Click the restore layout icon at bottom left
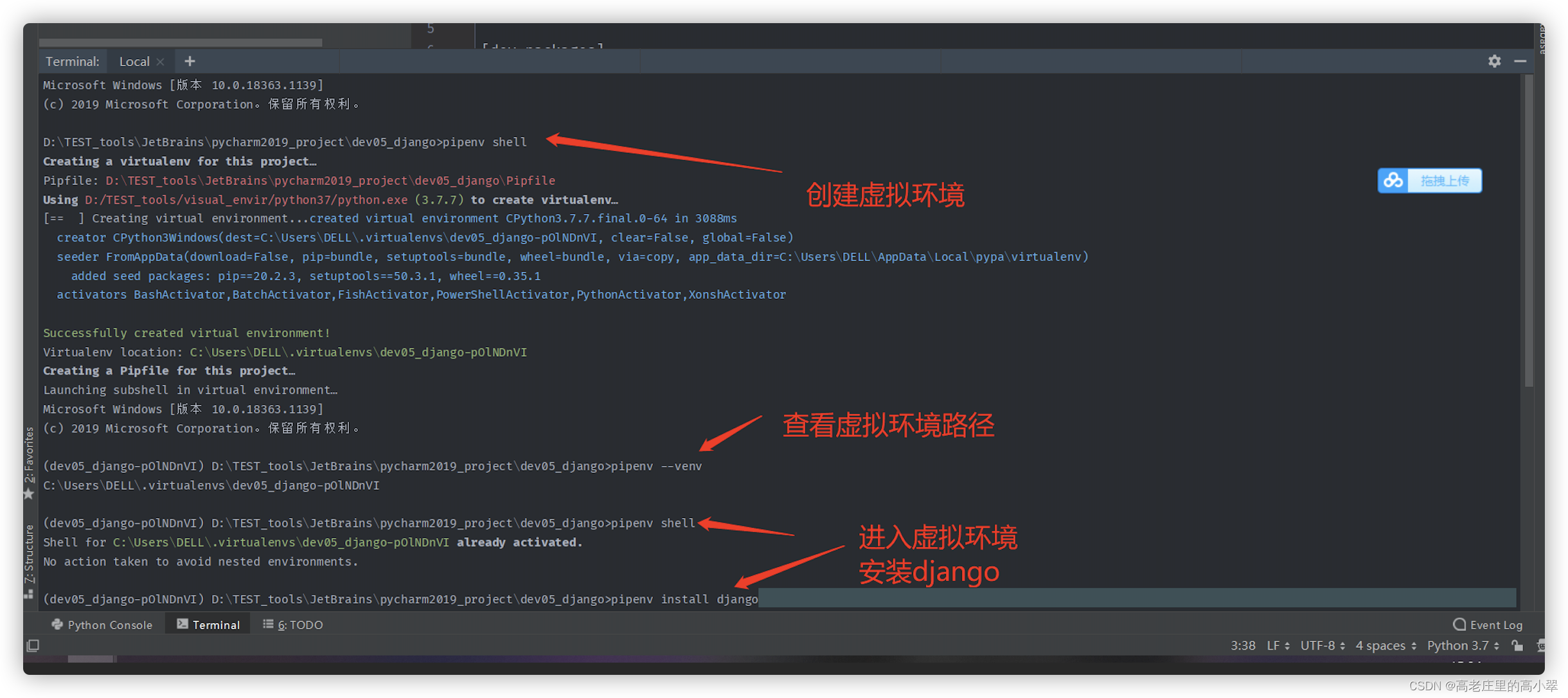The height and width of the screenshot is (698, 1568). pos(32,645)
